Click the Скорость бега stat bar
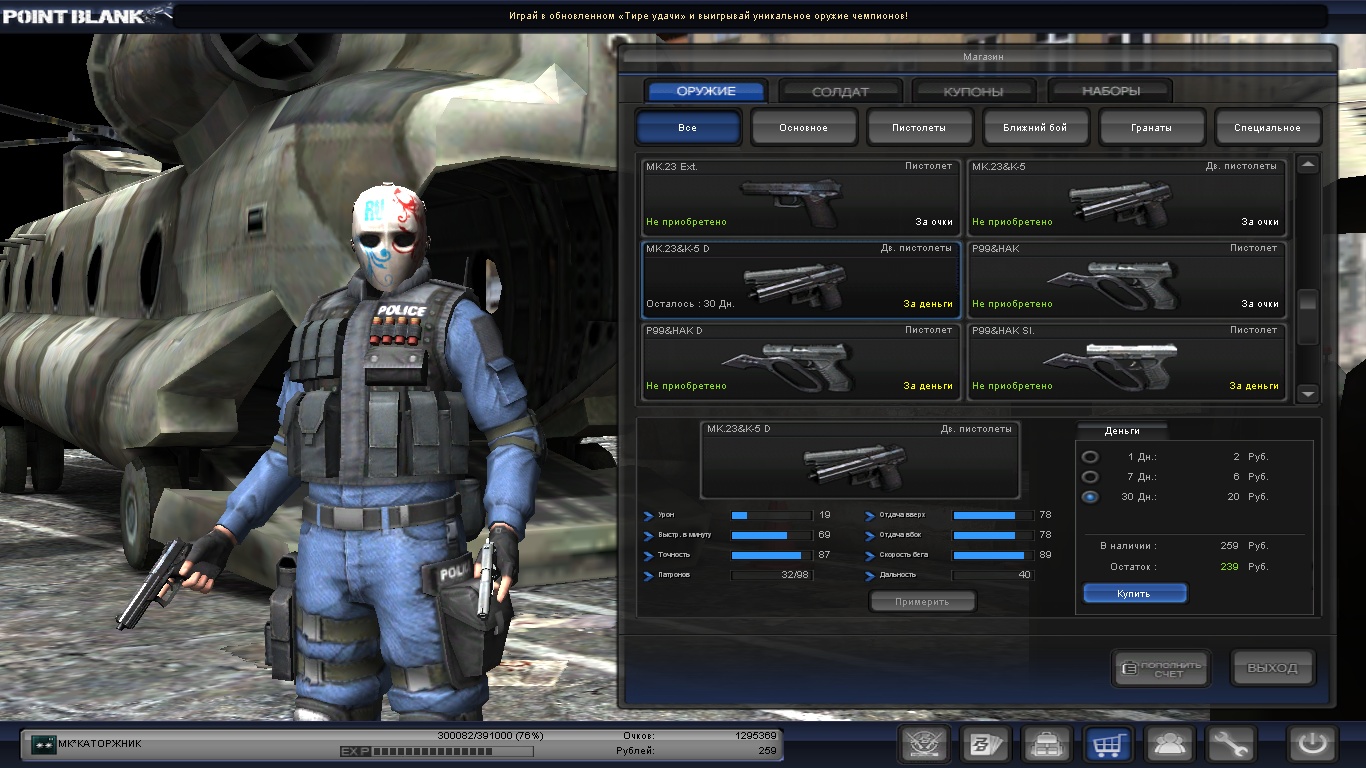 (x=993, y=555)
